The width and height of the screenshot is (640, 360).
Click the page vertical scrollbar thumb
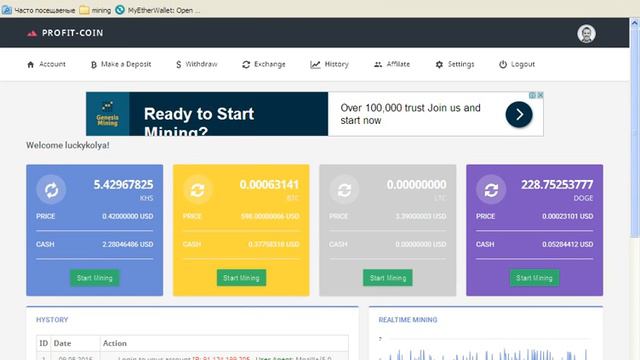(x=634, y=133)
